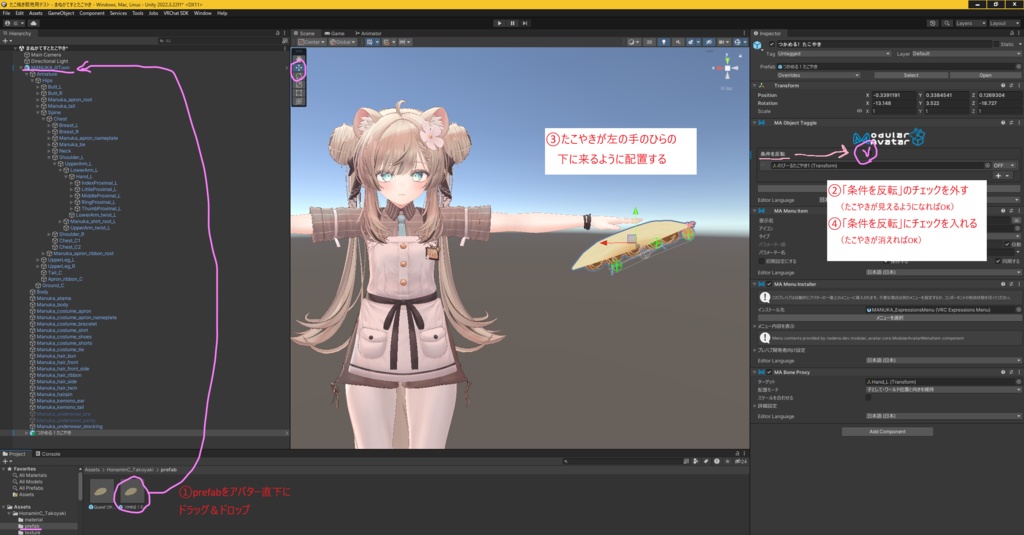Open the Layout dropdown

[1004, 23]
